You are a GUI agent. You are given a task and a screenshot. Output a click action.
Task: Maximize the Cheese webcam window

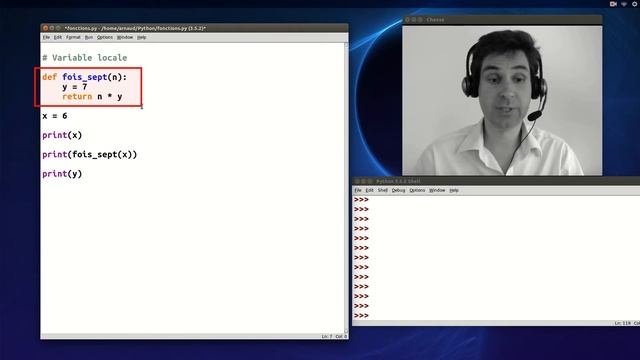click(x=420, y=20)
